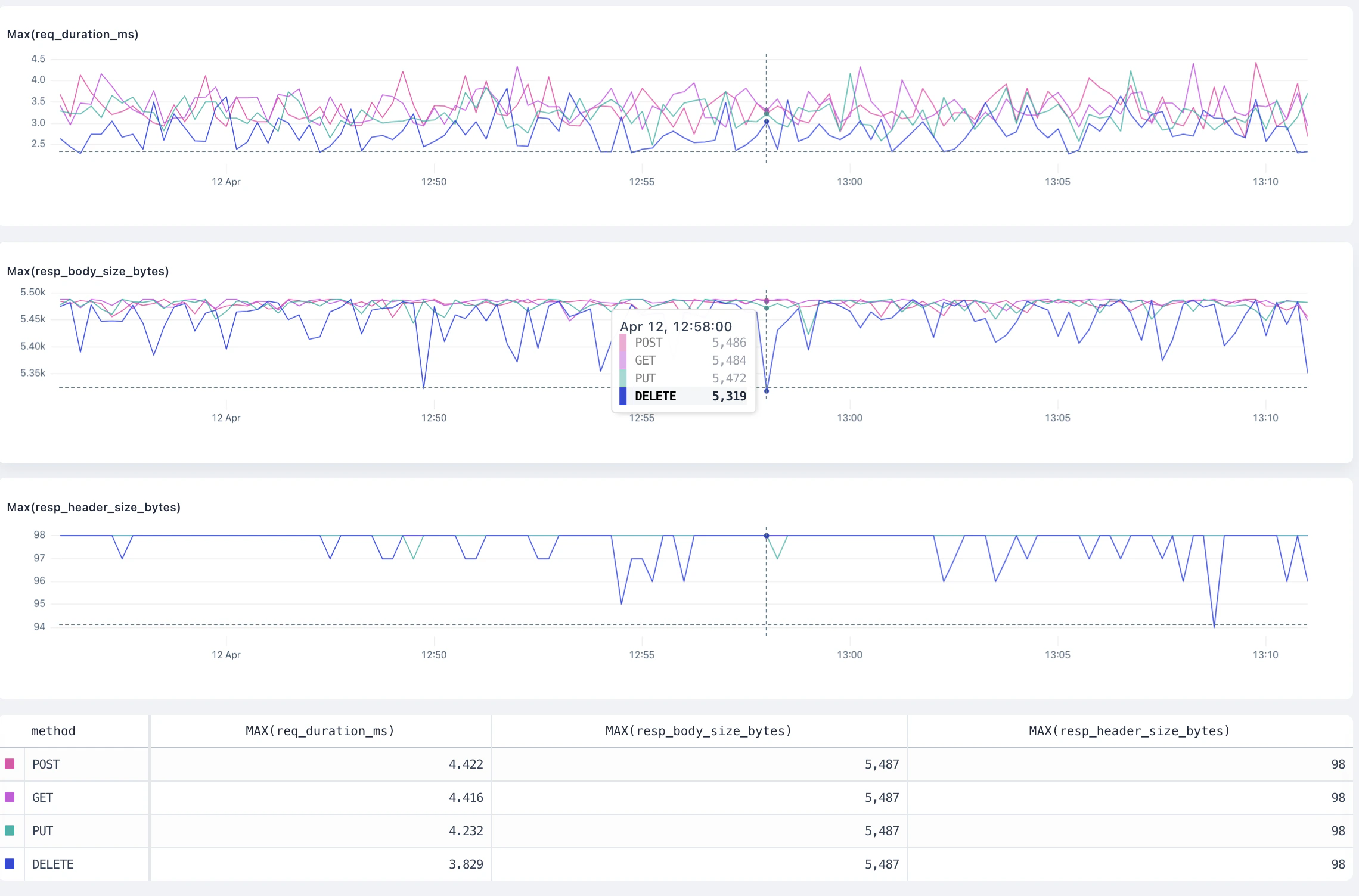Click the pink POST color swatch in the table
1359x896 pixels.
11,764
